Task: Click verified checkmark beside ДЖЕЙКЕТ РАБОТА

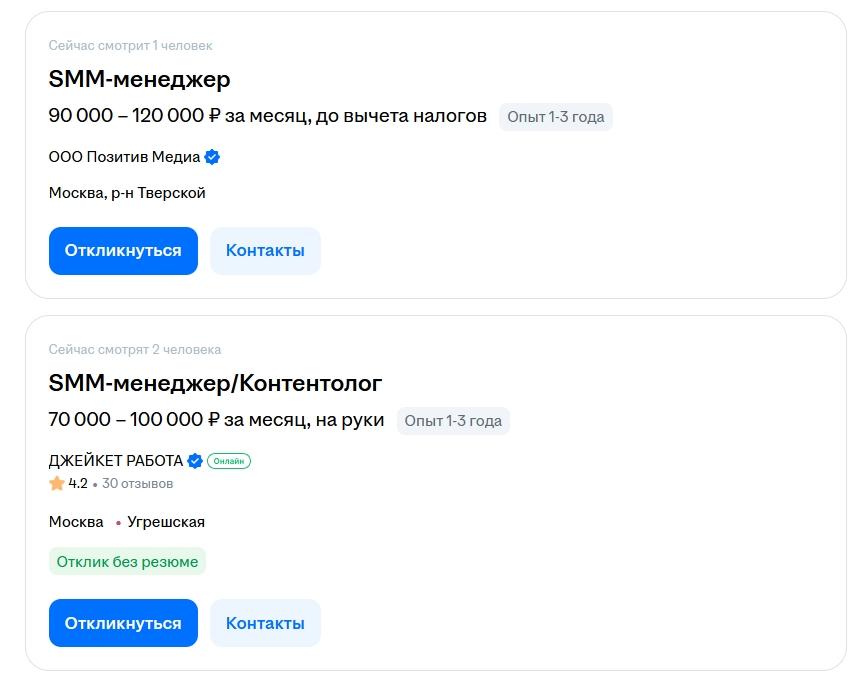Action: point(195,461)
